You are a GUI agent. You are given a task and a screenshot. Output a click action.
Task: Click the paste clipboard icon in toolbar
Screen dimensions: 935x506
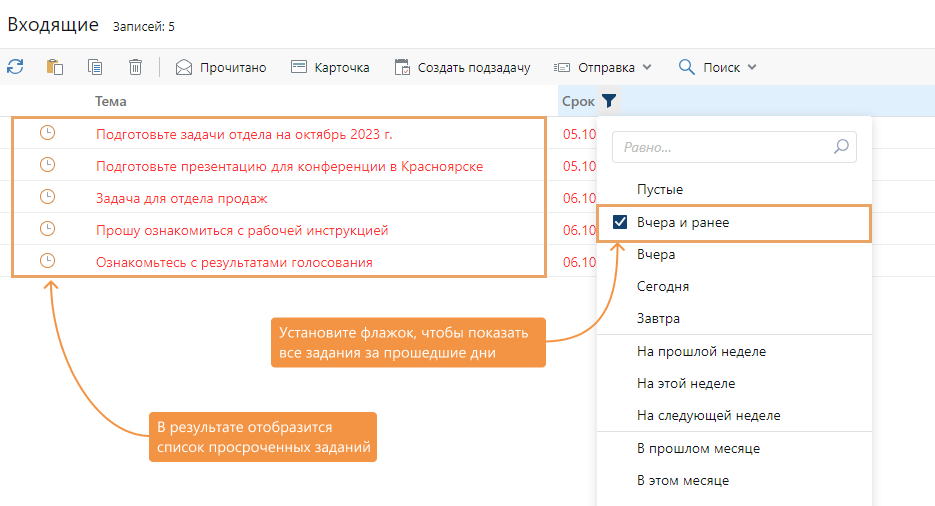55,67
